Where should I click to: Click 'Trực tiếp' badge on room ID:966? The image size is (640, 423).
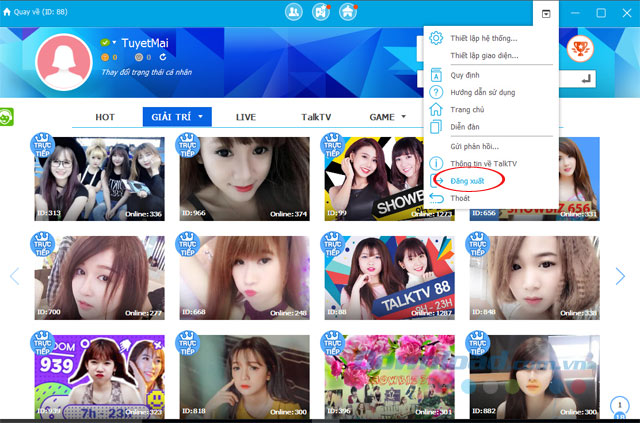pos(188,145)
